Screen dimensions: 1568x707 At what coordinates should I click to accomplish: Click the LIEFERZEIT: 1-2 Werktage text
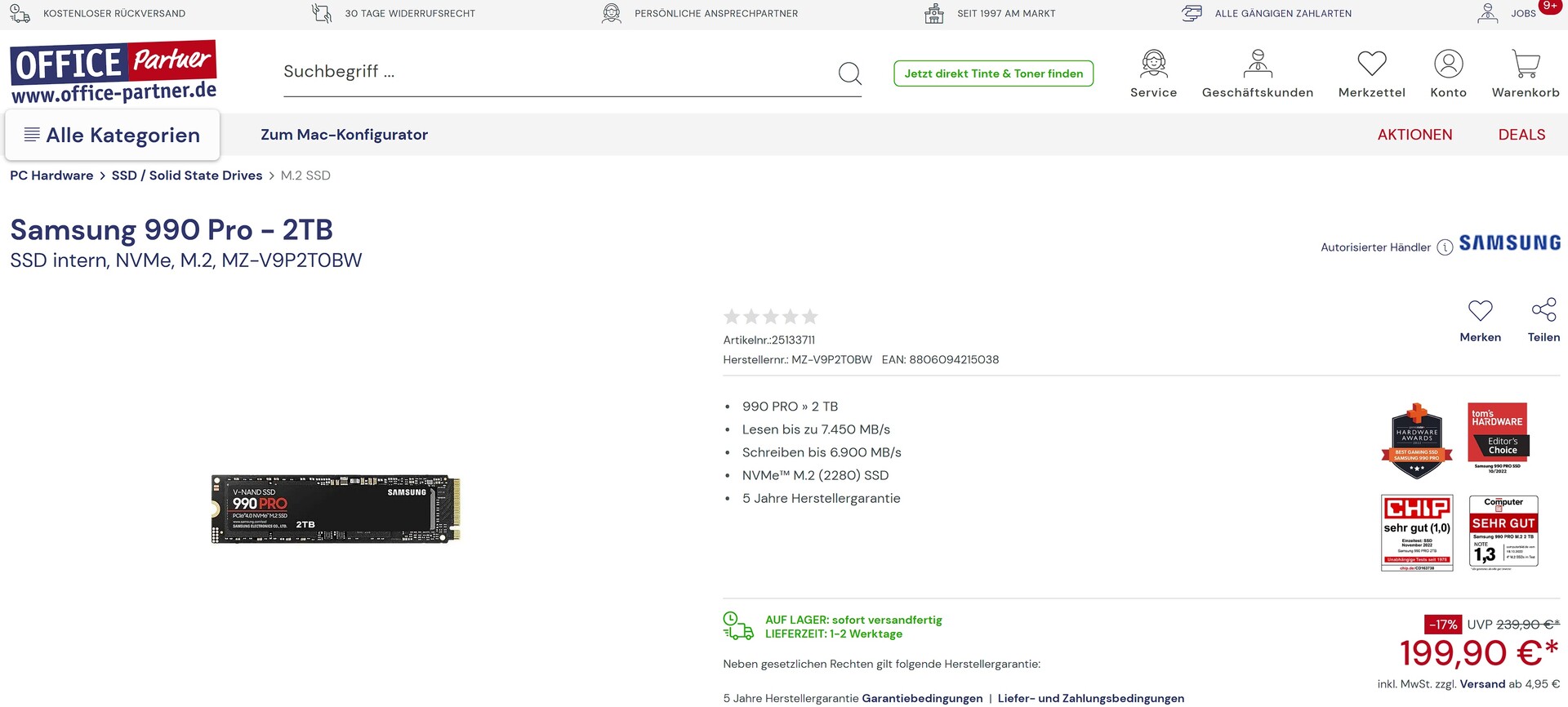(834, 634)
